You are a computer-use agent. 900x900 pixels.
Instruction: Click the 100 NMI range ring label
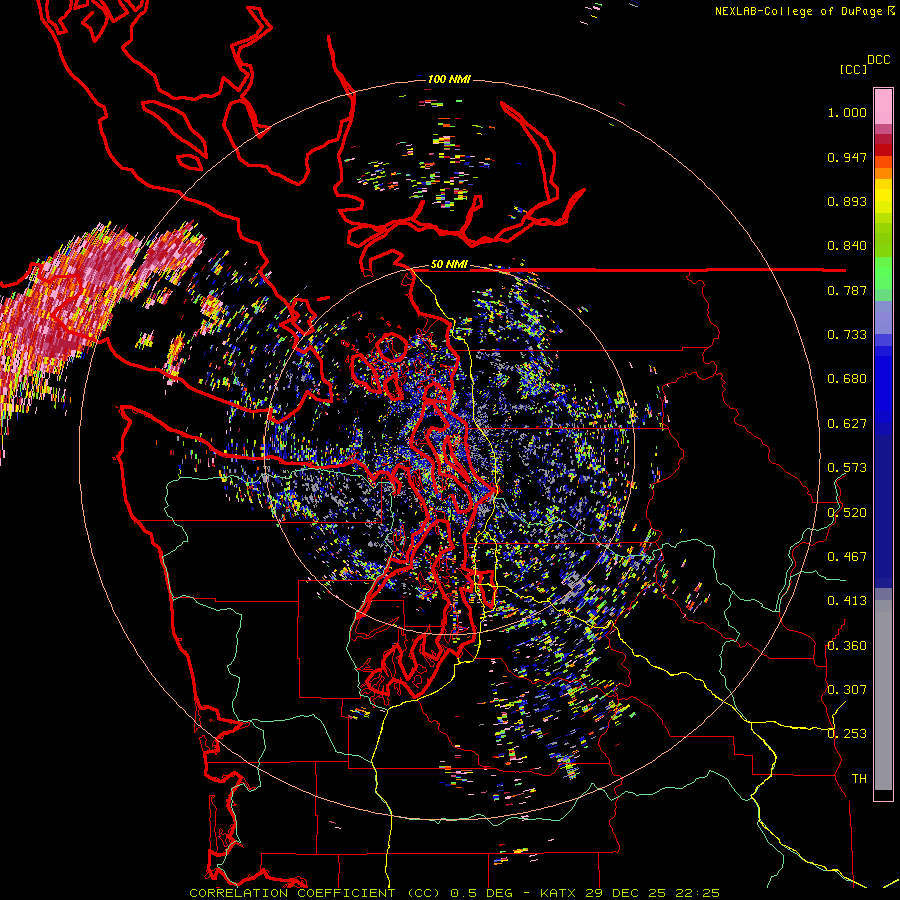[449, 79]
